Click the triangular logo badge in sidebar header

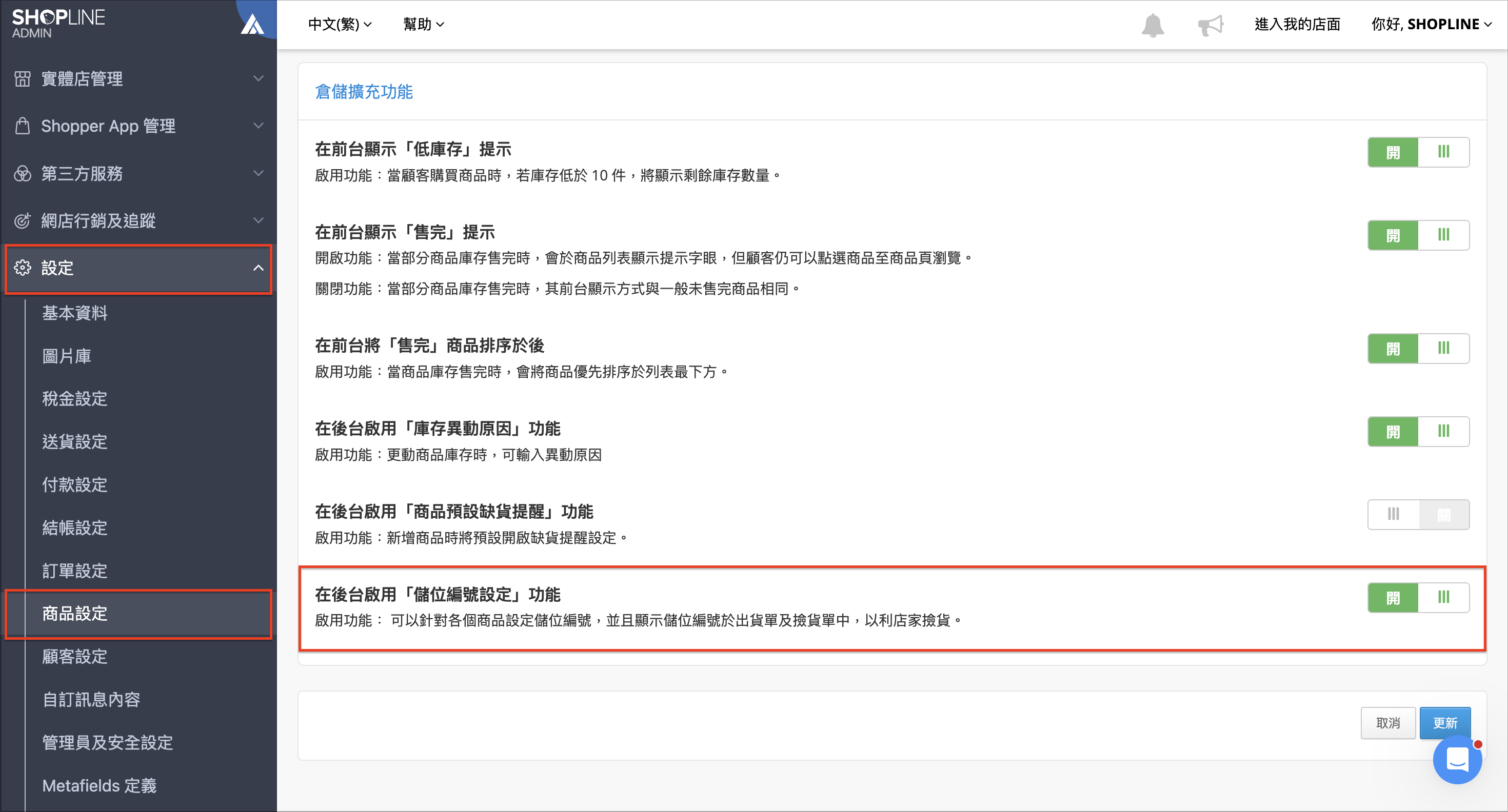[253, 25]
